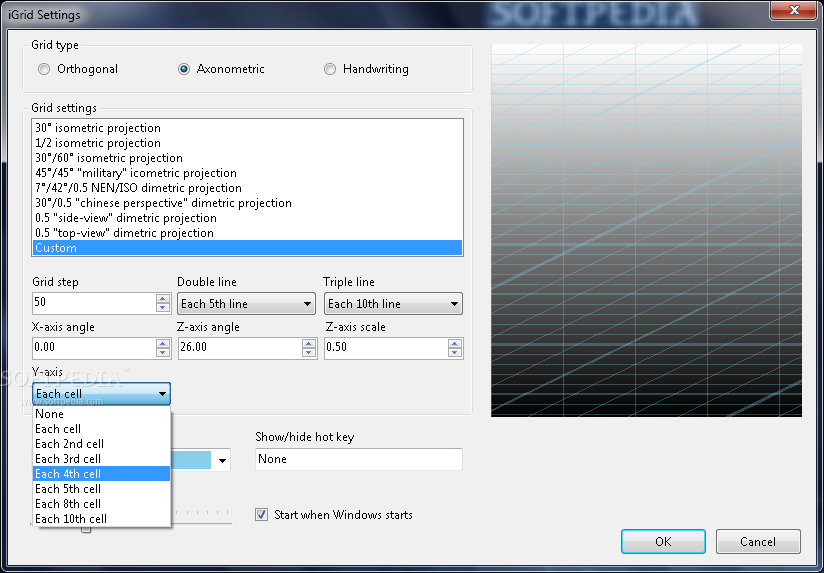Pick None in Y-axis list

coord(101,414)
